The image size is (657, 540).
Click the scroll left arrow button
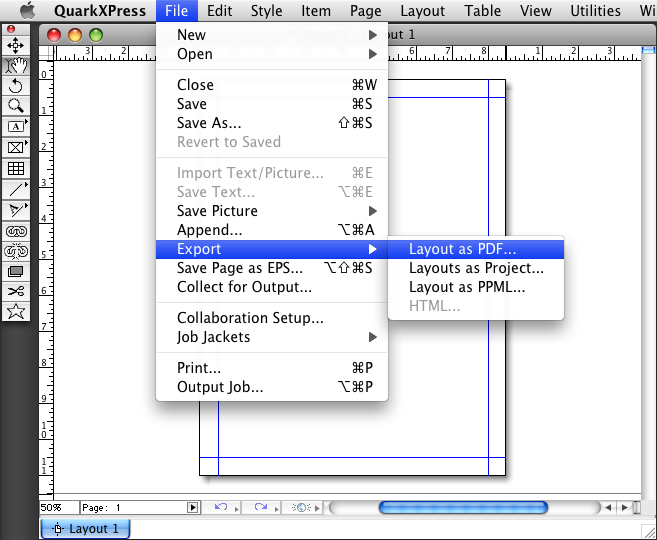[x=608, y=507]
